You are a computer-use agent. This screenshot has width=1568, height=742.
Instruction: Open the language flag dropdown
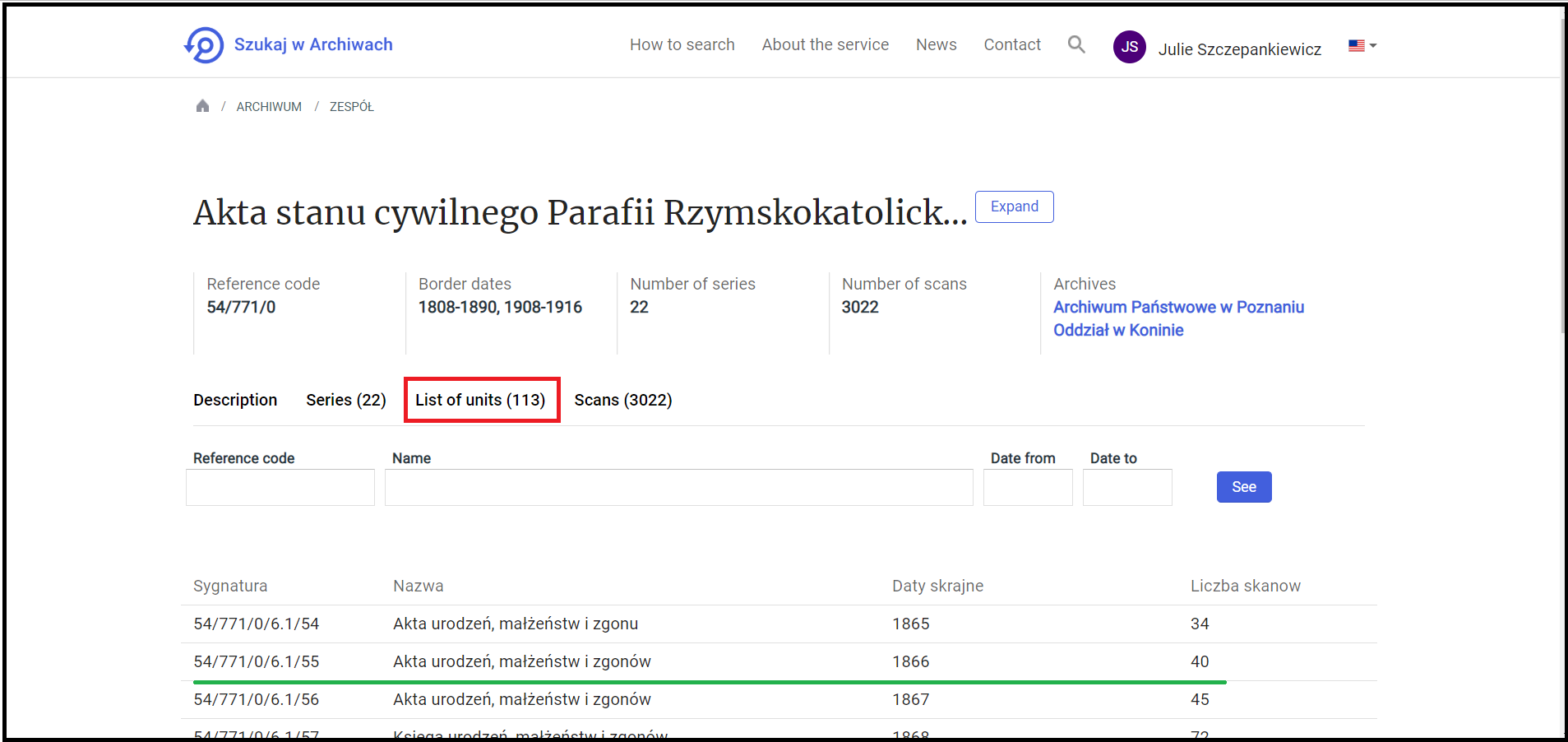pos(1362,46)
